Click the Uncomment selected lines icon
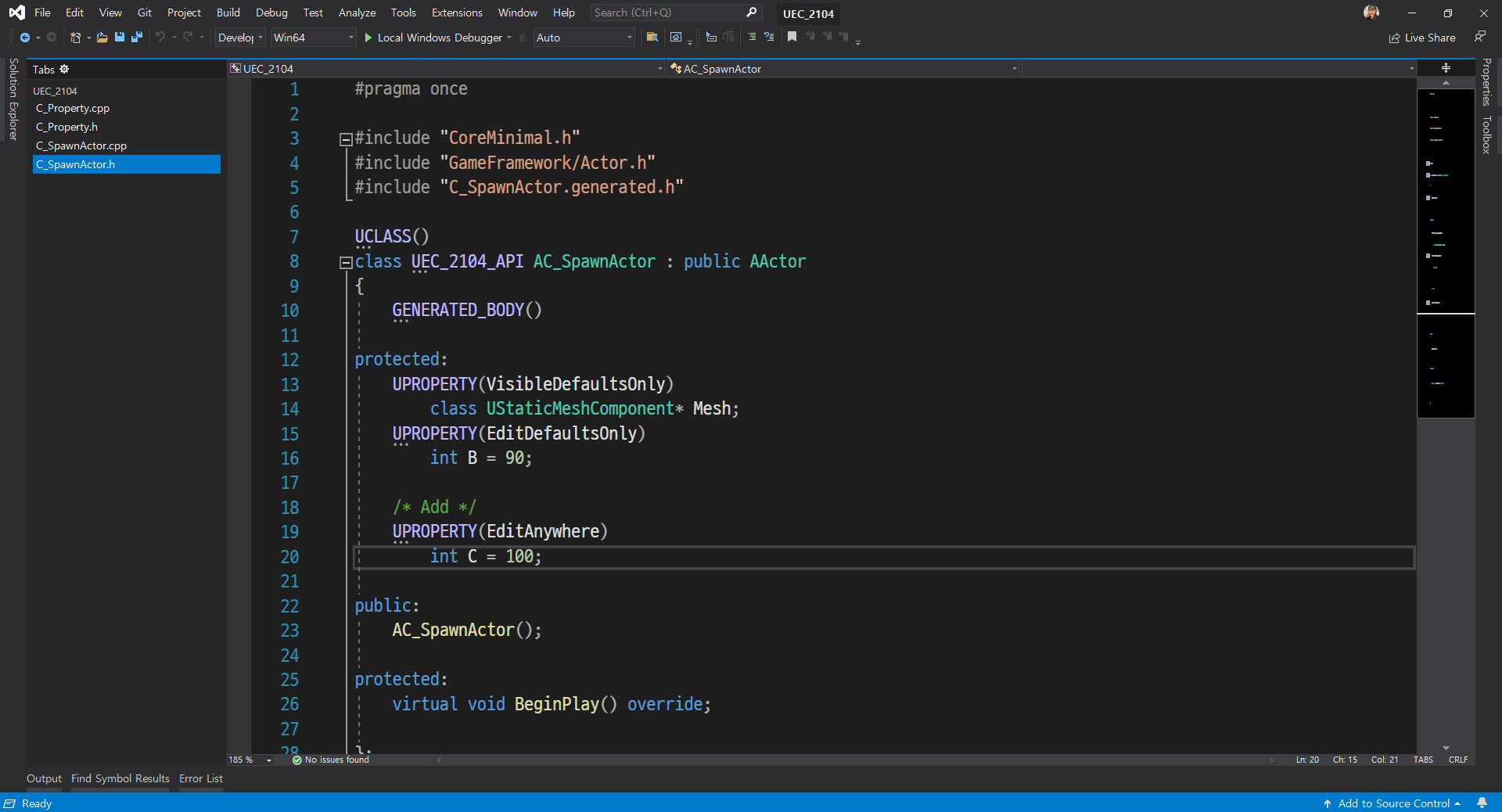 click(x=769, y=38)
